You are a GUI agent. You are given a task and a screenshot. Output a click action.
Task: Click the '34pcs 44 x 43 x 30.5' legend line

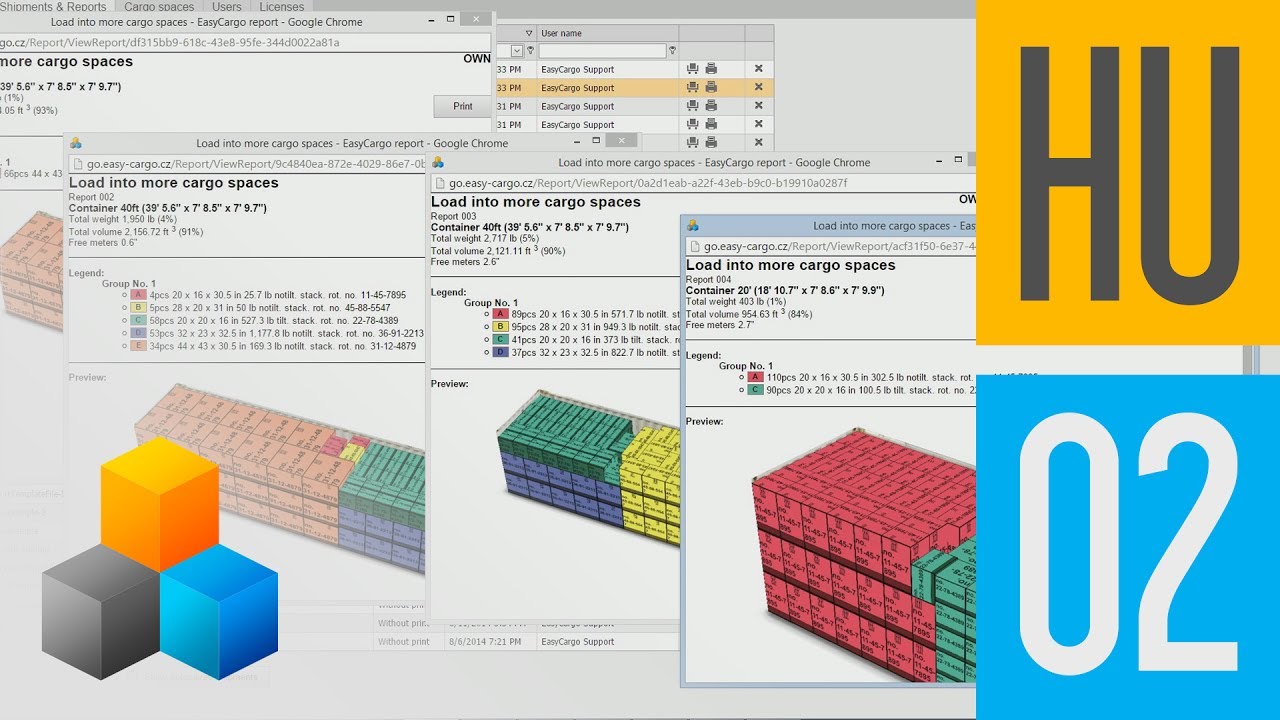click(283, 347)
